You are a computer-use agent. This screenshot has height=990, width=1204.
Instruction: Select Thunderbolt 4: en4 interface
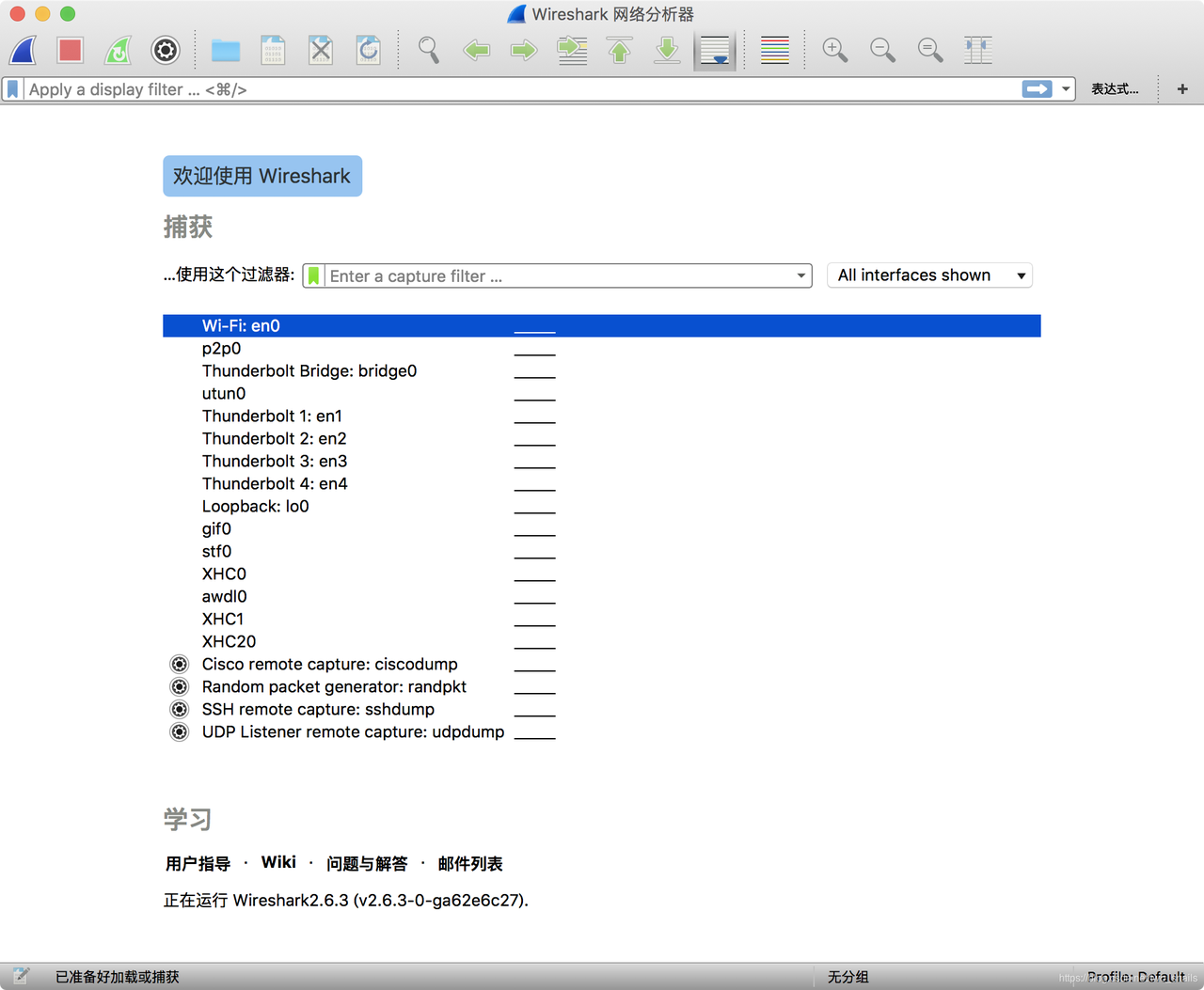[601, 483]
